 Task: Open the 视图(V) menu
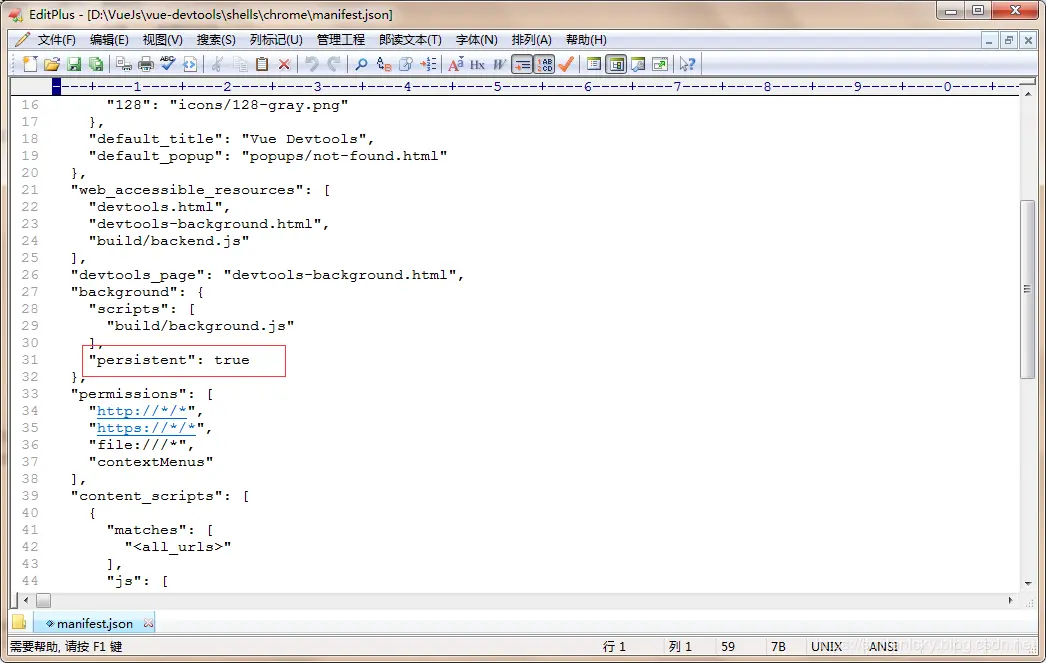click(x=163, y=40)
